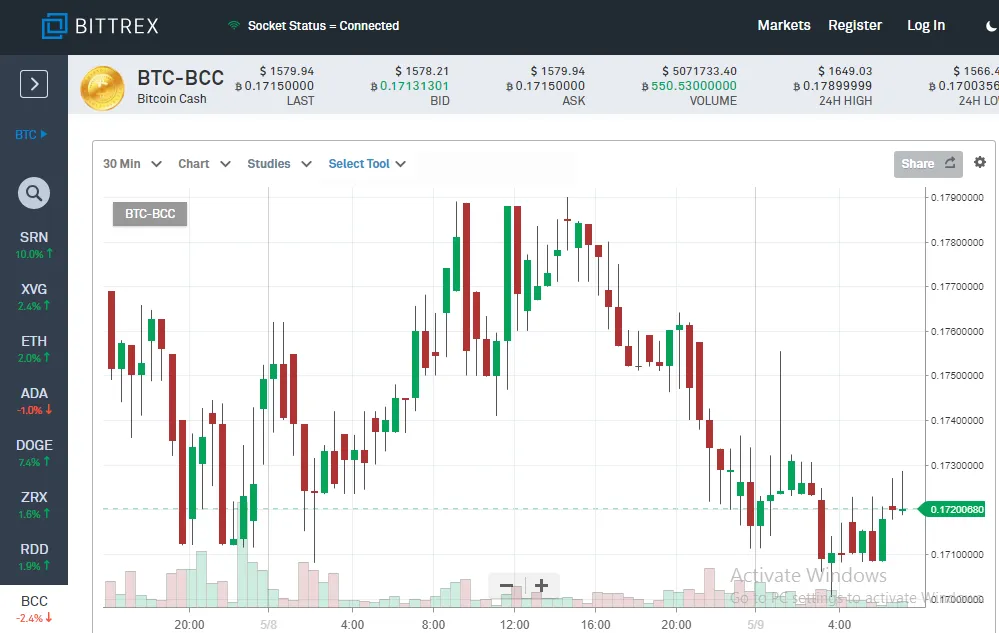The height and width of the screenshot is (633, 999).
Task: Click the current price marker 0.17200680
Action: 952,509
